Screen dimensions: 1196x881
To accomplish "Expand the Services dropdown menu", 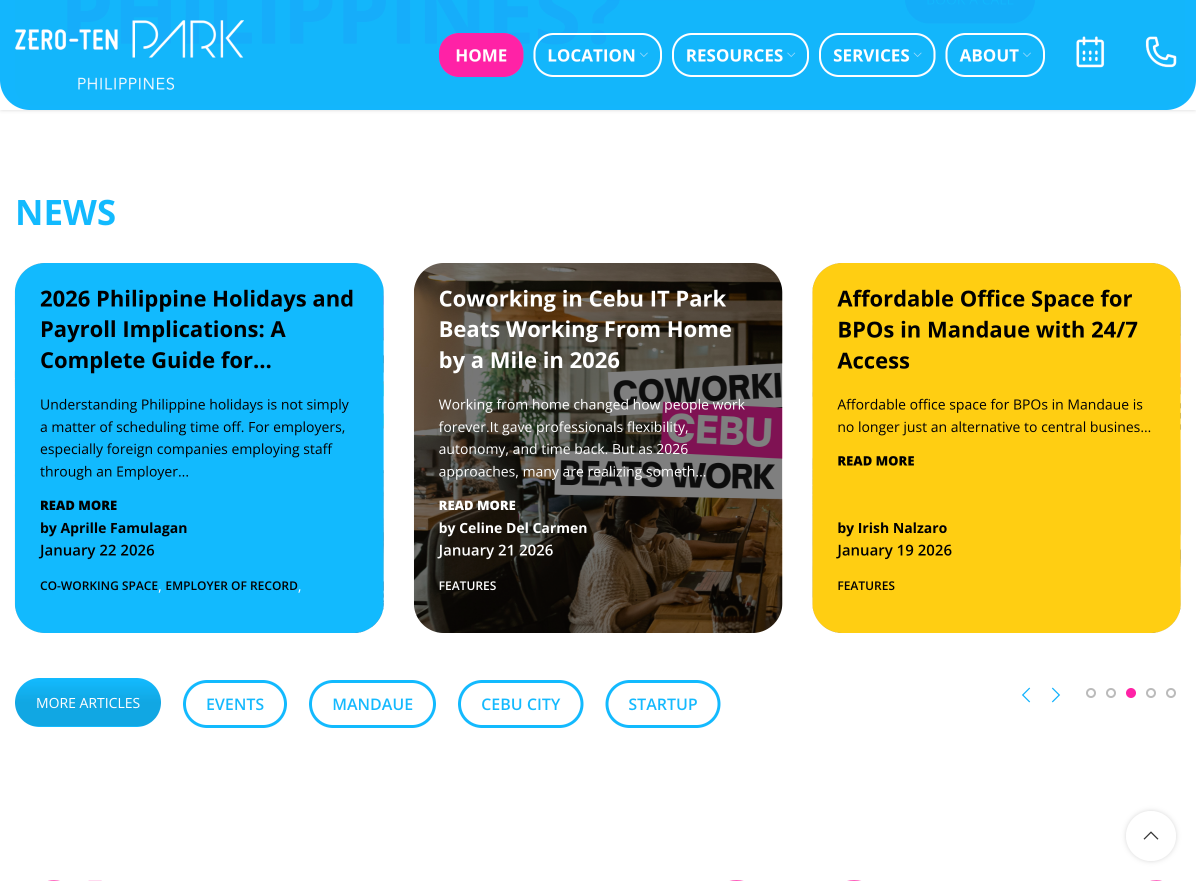I will coord(876,55).
